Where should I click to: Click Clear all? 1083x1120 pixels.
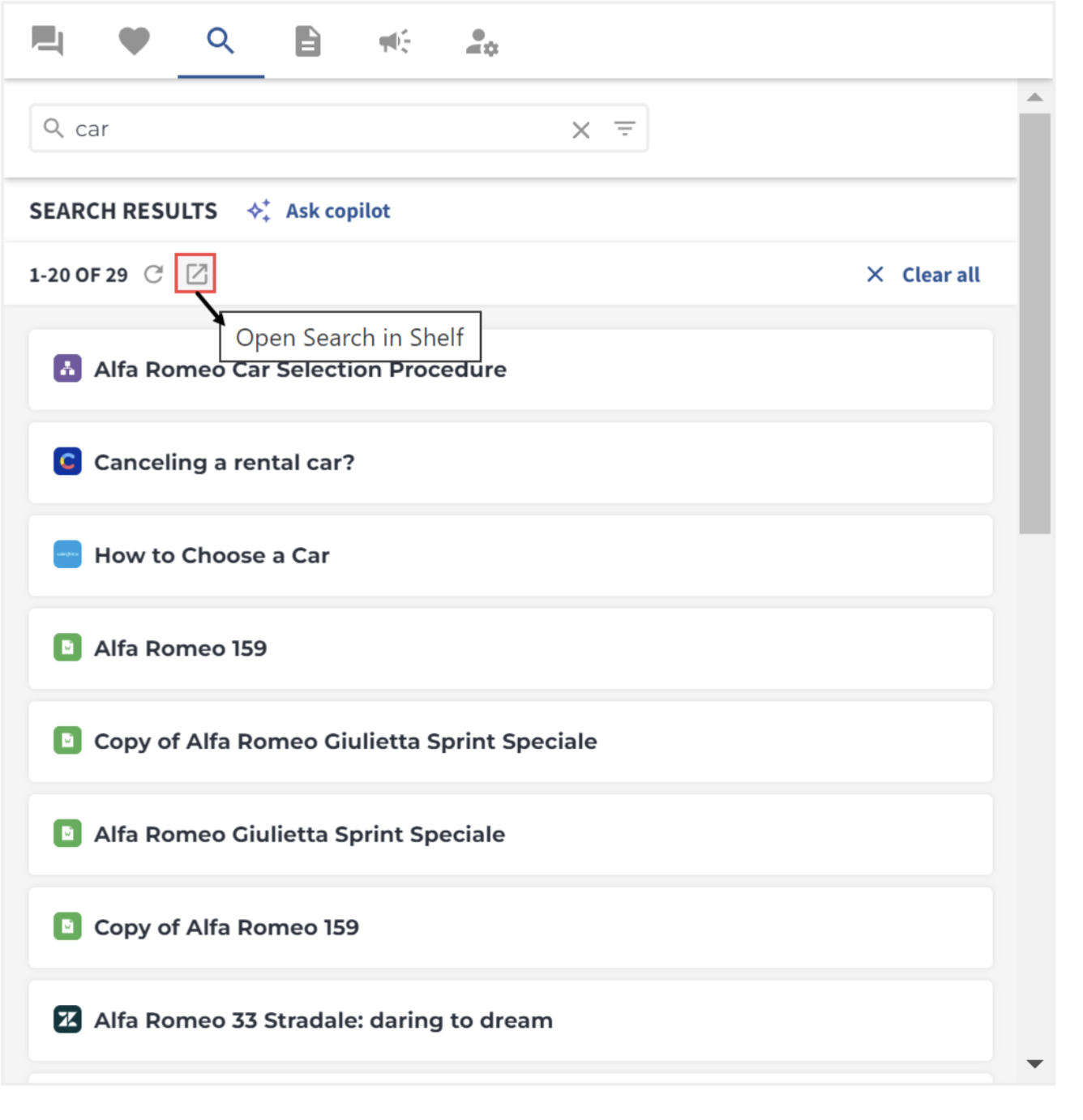click(941, 275)
